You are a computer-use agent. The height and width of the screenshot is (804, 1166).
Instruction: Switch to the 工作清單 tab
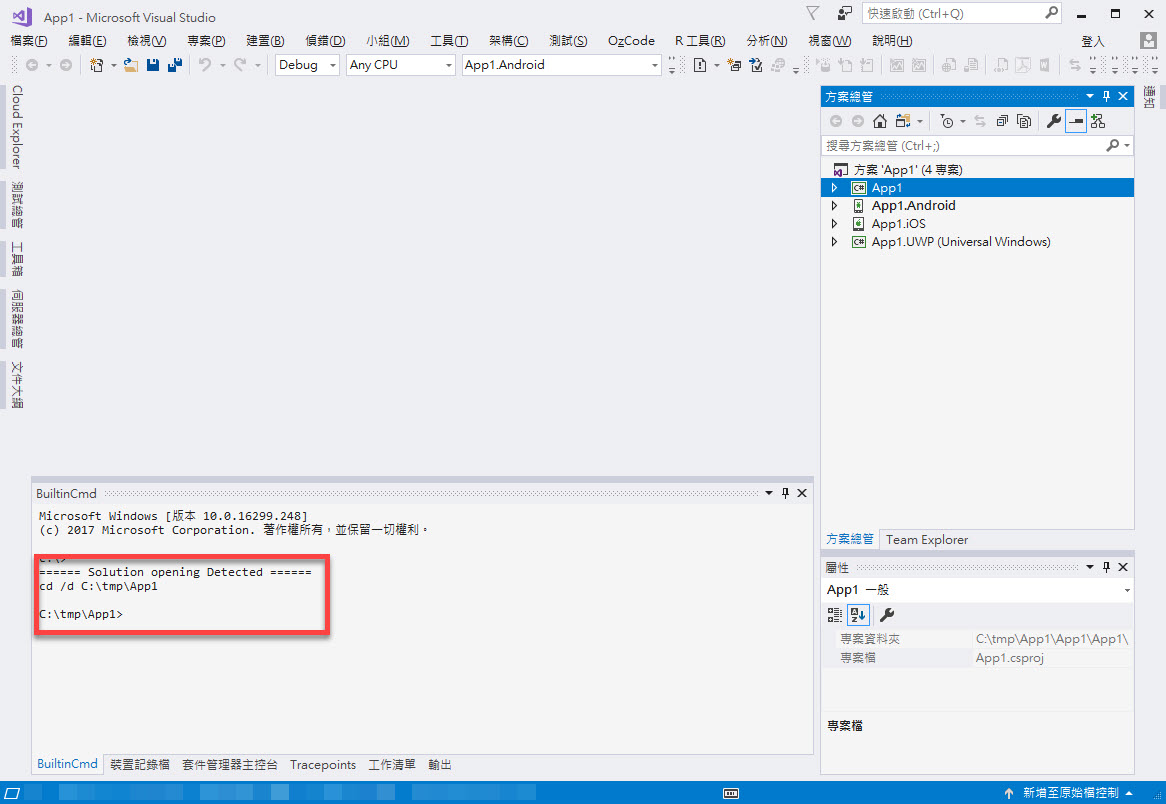[392, 765]
